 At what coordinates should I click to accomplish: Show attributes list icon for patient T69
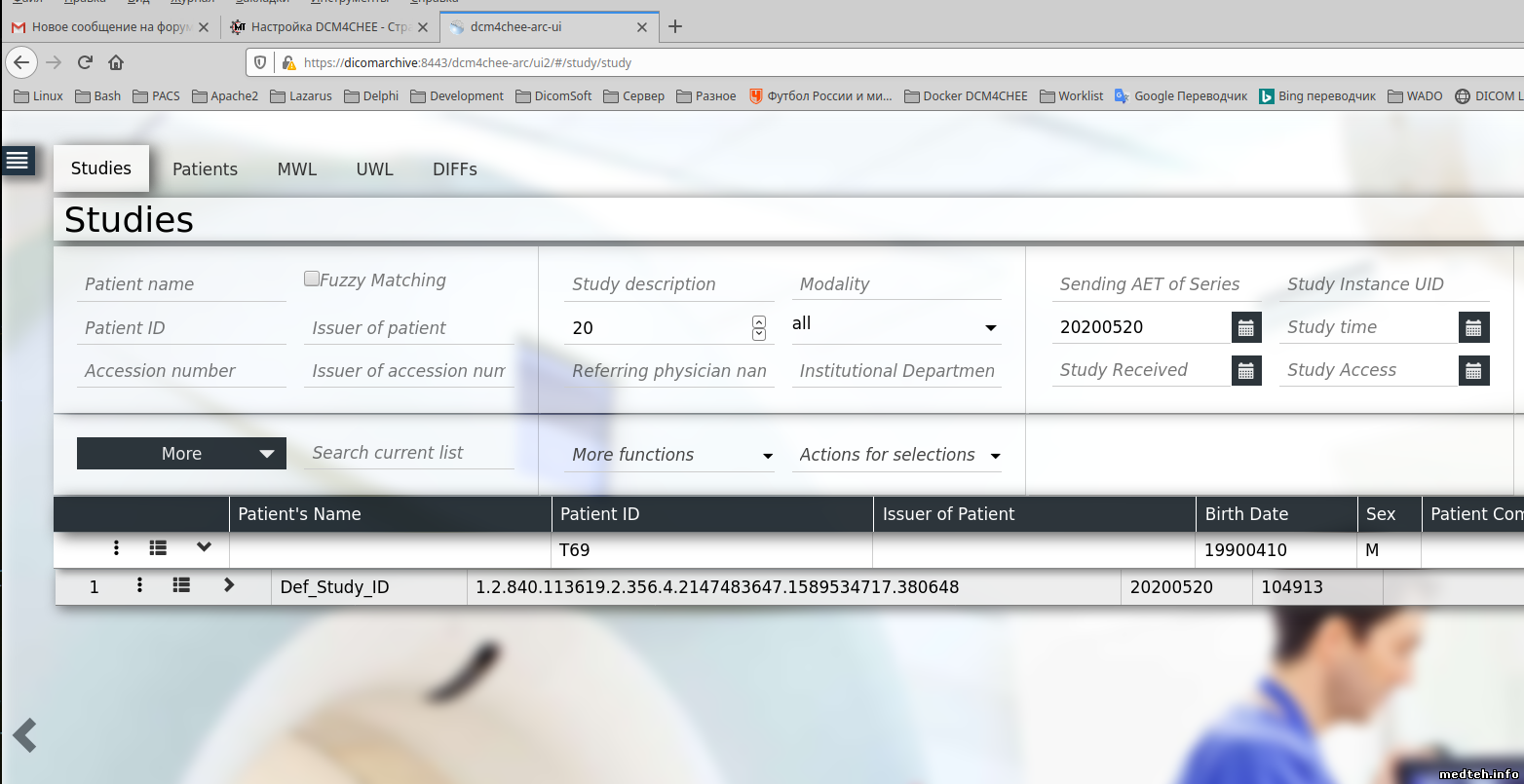[158, 548]
